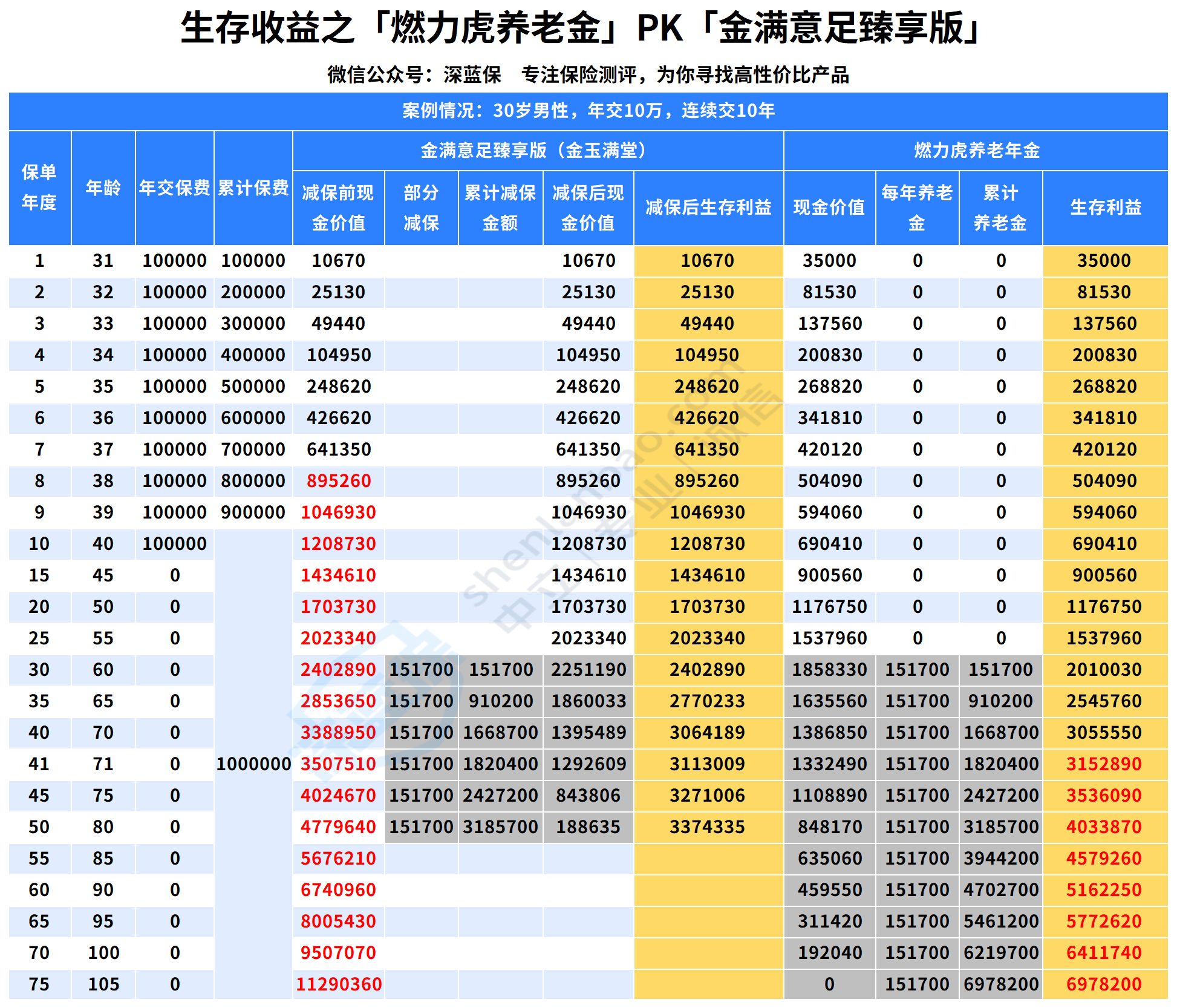Click the subtitle '微信公众号：深蓝保'
Screen dimensions: 1177x1008
click(x=414, y=75)
